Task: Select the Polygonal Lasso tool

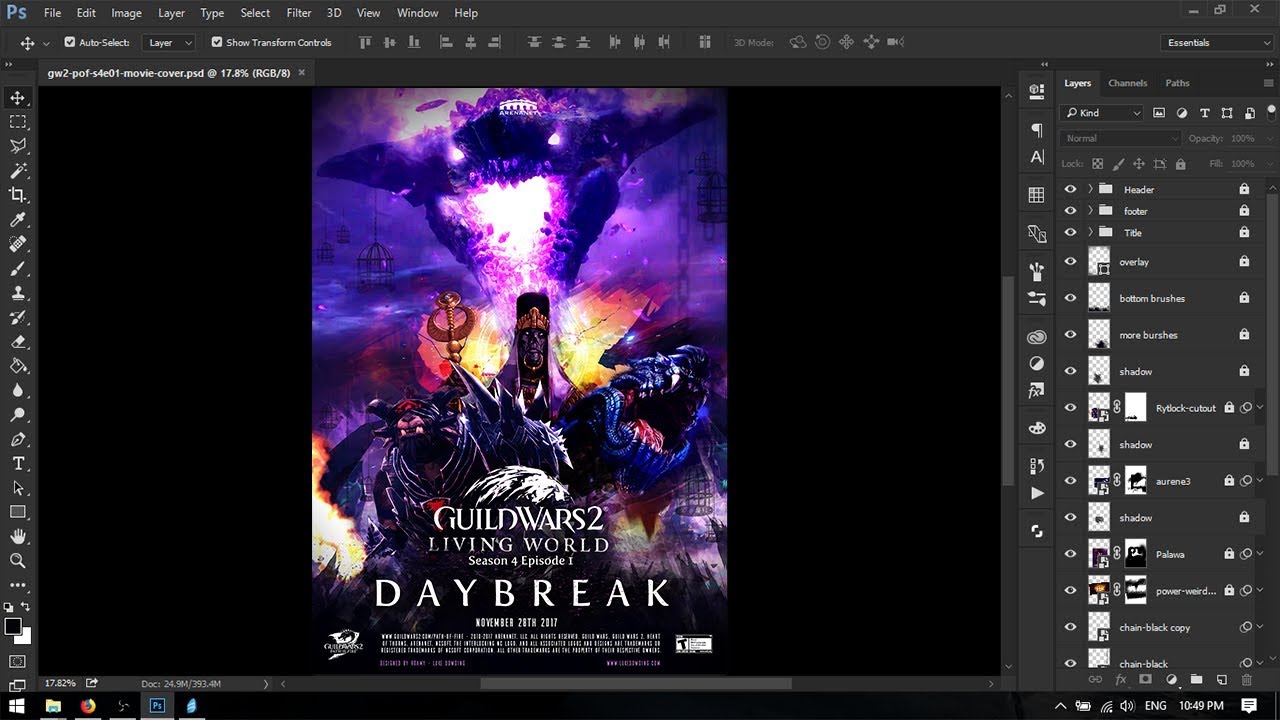Action: 18,146
